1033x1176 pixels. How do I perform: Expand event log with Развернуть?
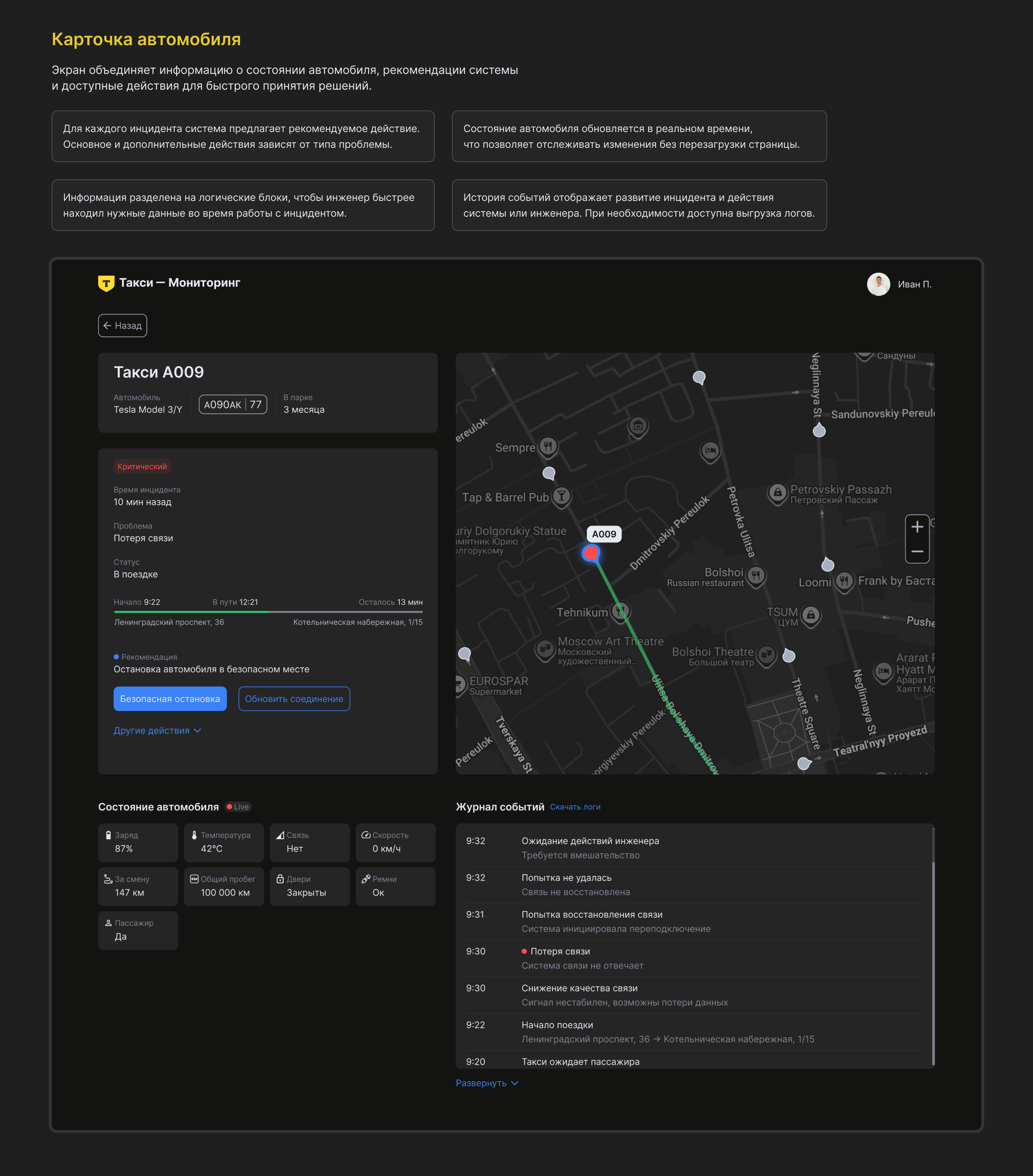click(x=487, y=1083)
